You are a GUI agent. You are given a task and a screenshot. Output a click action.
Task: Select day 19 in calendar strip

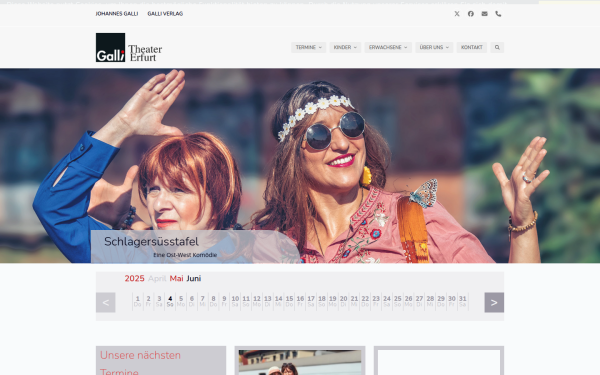click(x=333, y=301)
